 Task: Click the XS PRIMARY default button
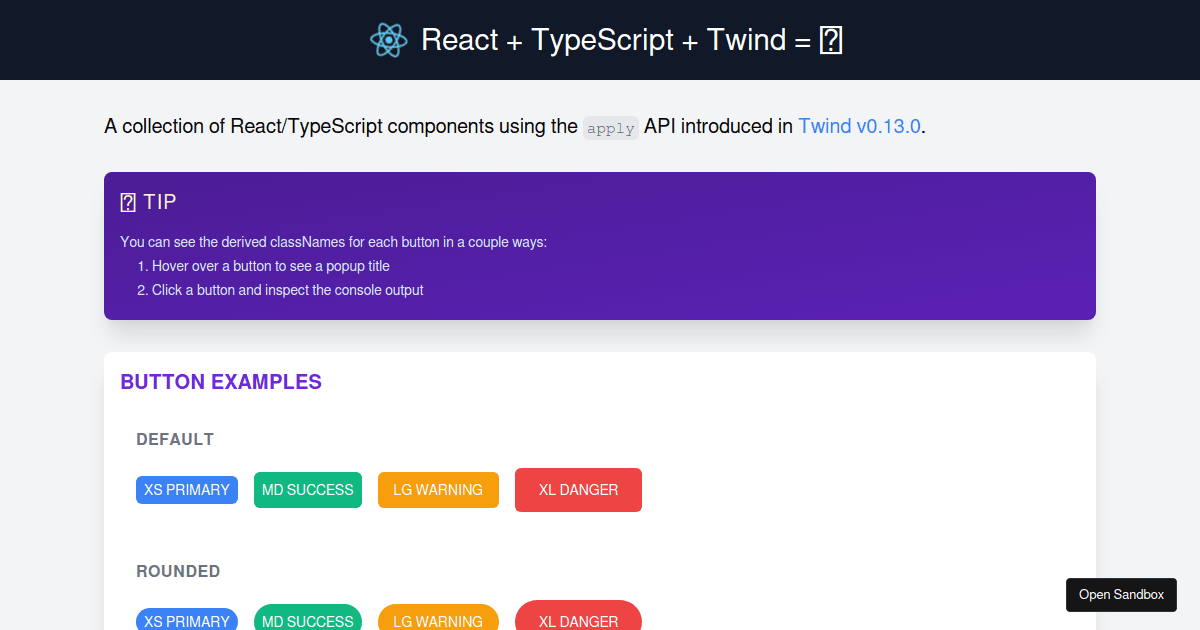coord(187,490)
